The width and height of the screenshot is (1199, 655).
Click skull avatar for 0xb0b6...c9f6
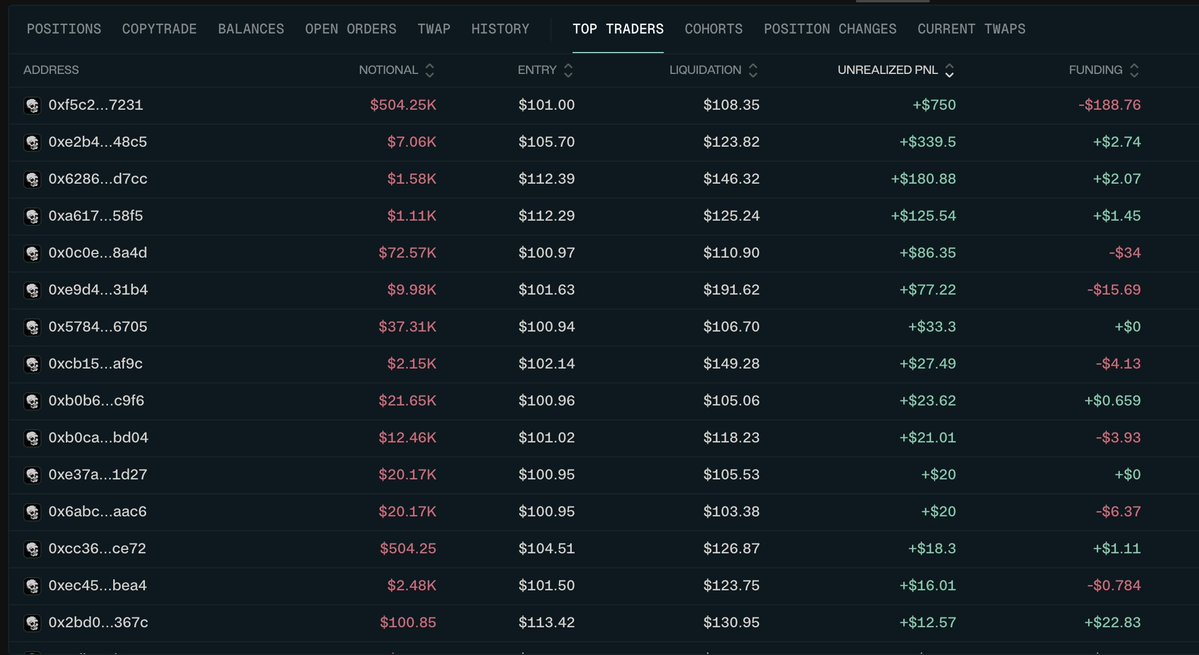tap(32, 401)
